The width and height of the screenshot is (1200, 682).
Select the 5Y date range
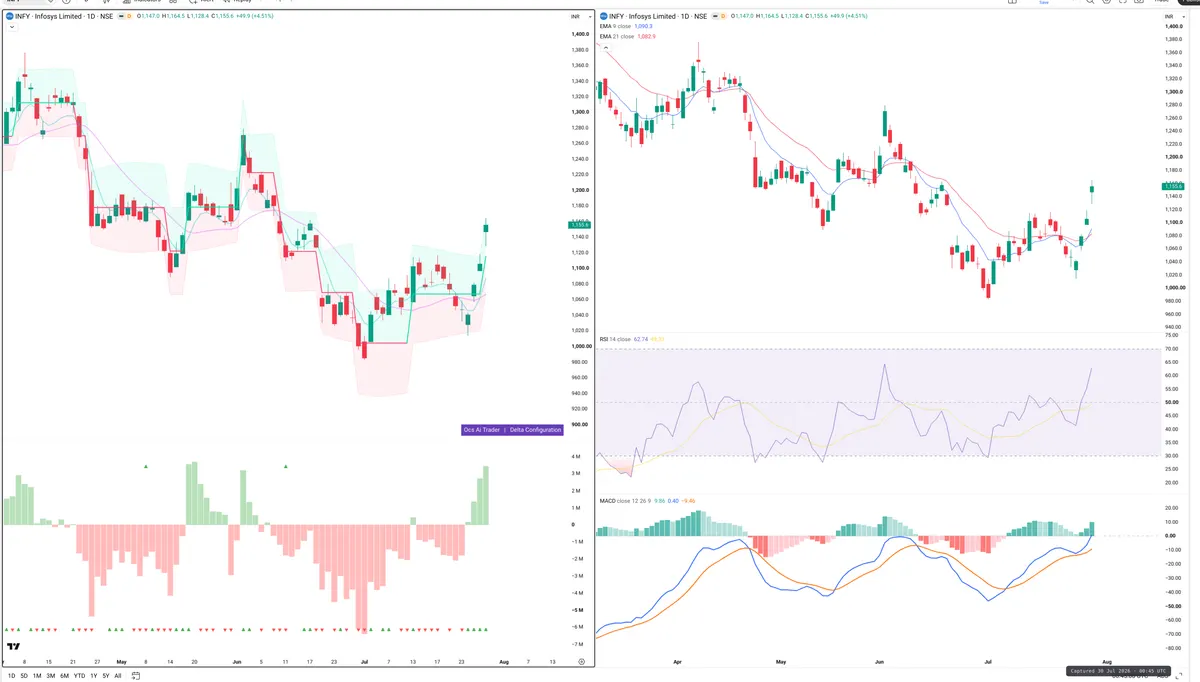(x=106, y=676)
